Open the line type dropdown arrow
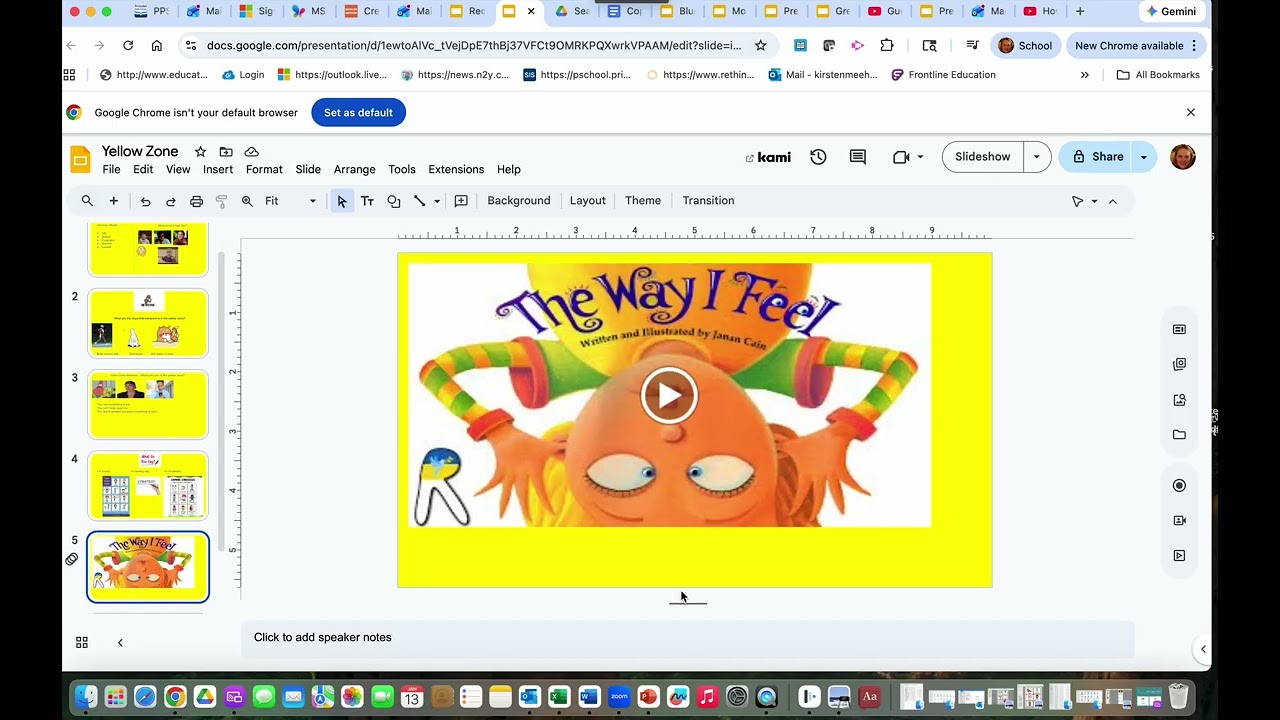The width and height of the screenshot is (1280, 720). click(437, 201)
